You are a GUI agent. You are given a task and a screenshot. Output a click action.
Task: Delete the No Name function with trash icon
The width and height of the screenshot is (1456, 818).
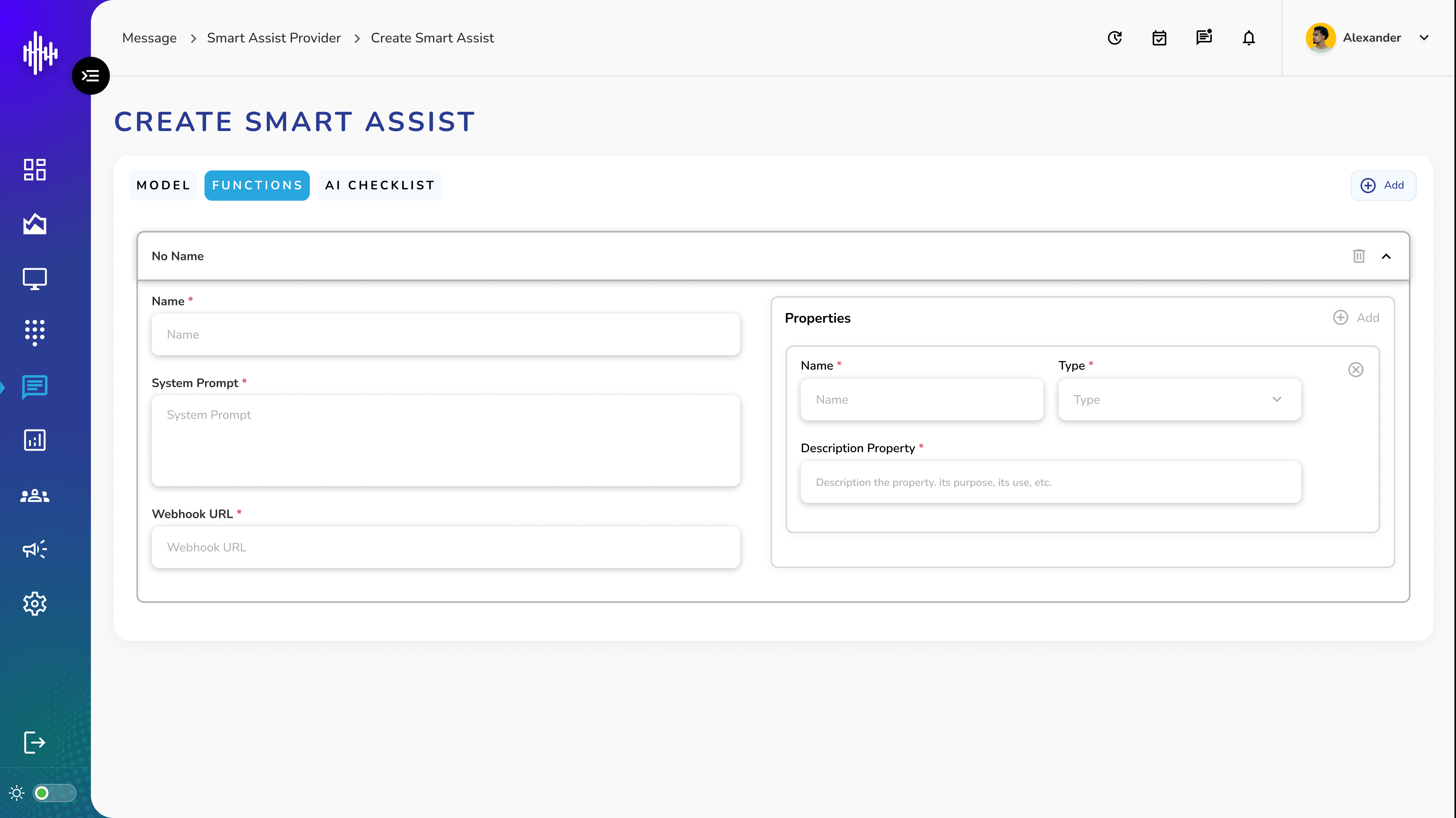1359,256
